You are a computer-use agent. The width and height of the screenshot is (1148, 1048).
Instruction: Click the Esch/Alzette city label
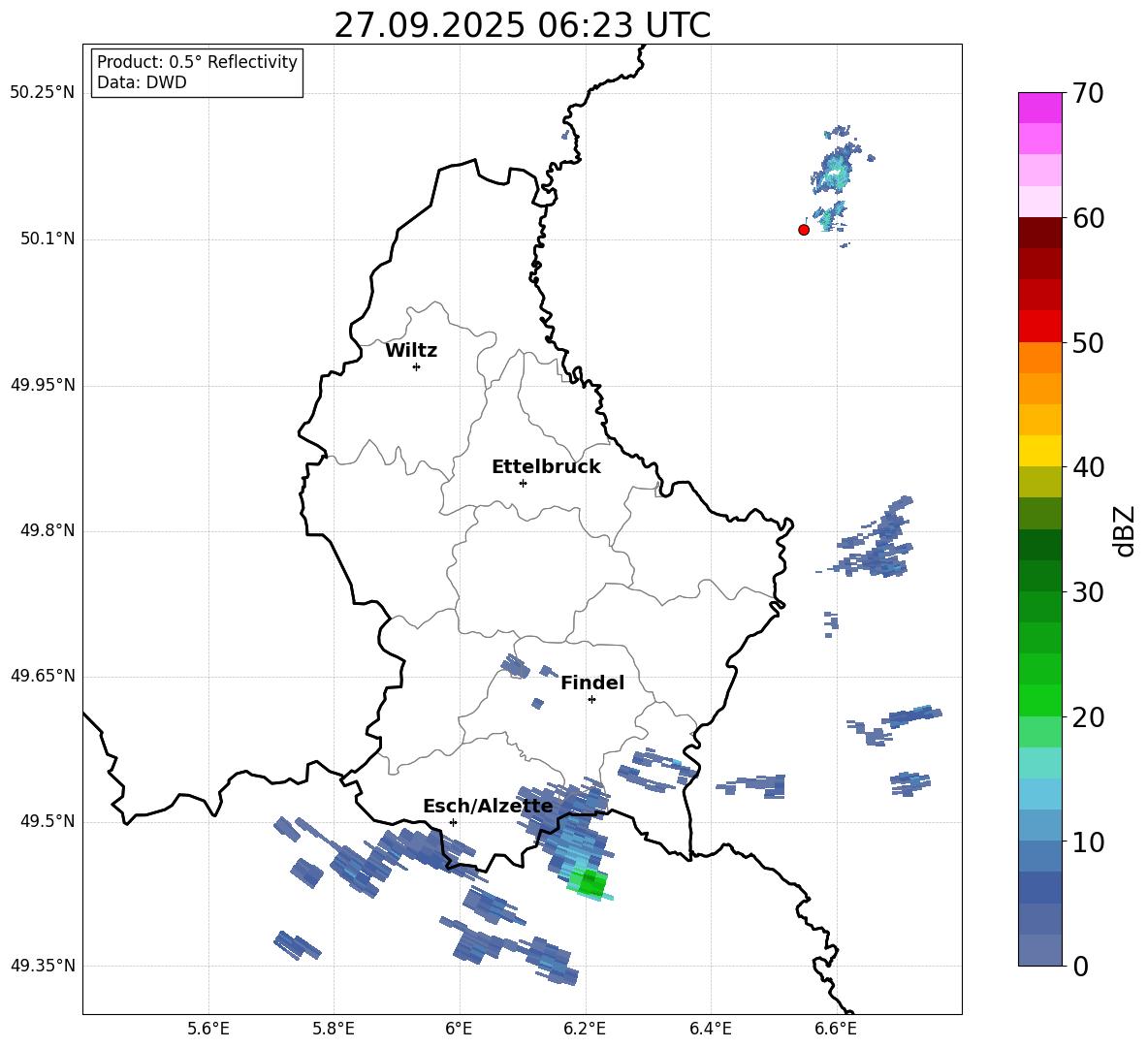tap(488, 807)
